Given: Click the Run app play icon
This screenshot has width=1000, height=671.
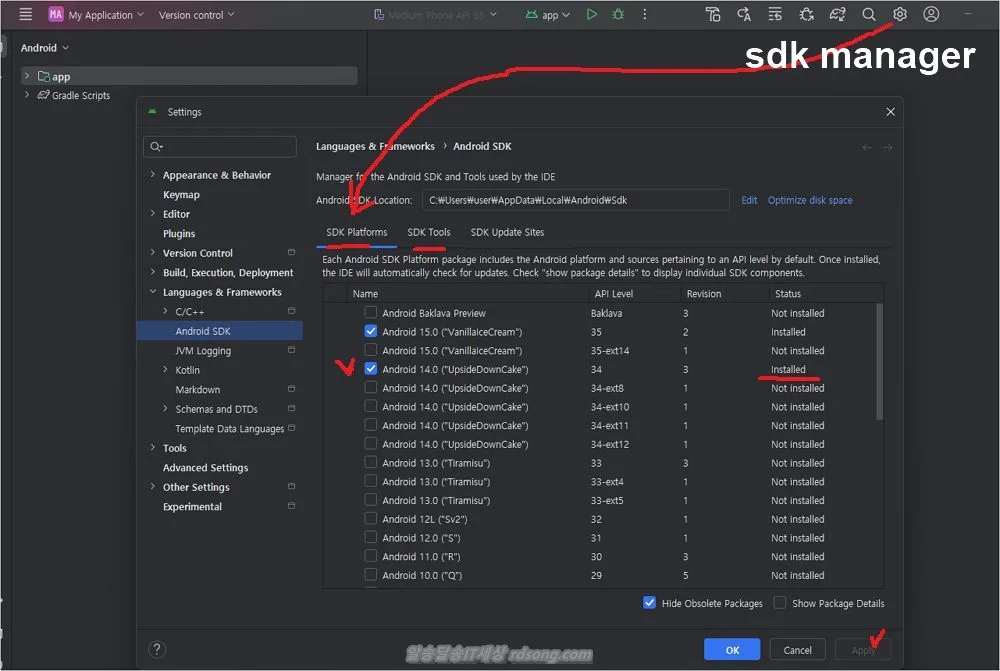Looking at the screenshot, I should pos(592,15).
